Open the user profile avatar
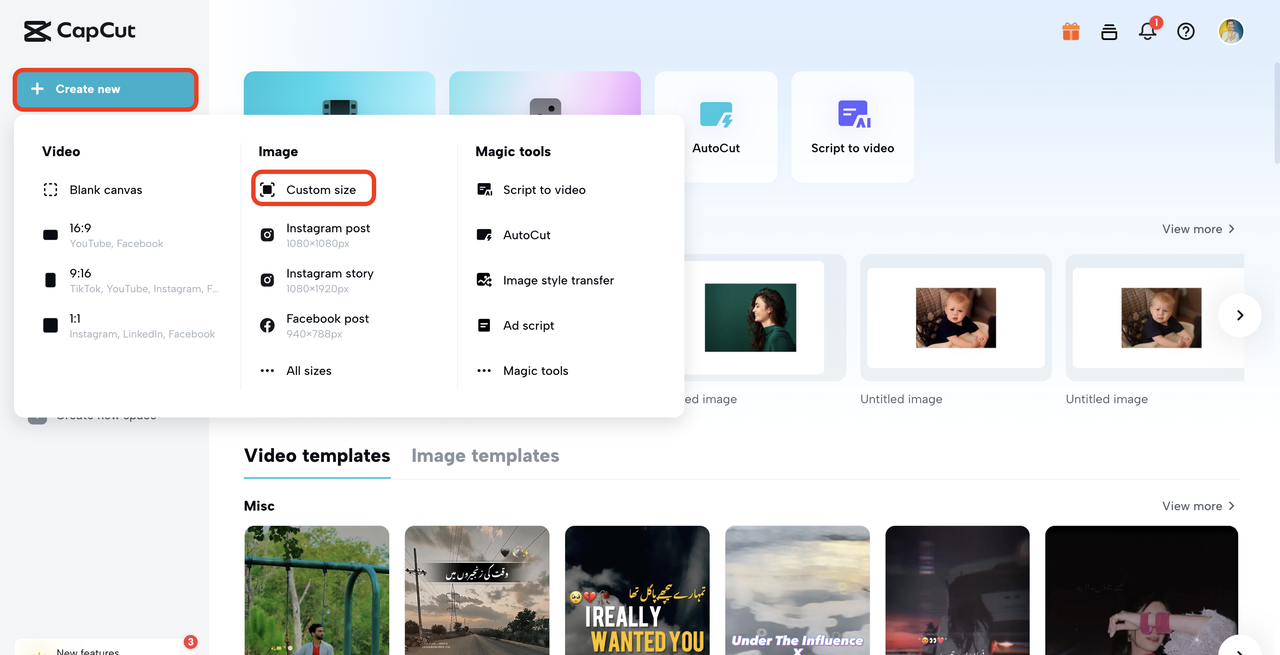This screenshot has height=655, width=1280. 1231,31
